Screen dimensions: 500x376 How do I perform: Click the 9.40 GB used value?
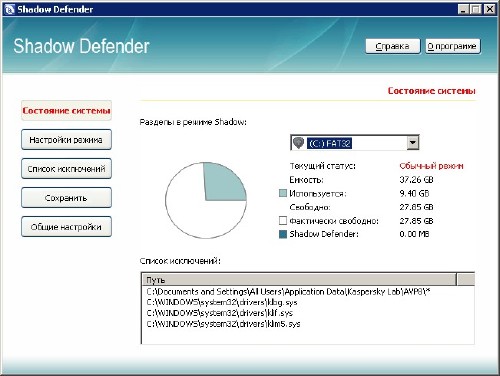coord(414,194)
